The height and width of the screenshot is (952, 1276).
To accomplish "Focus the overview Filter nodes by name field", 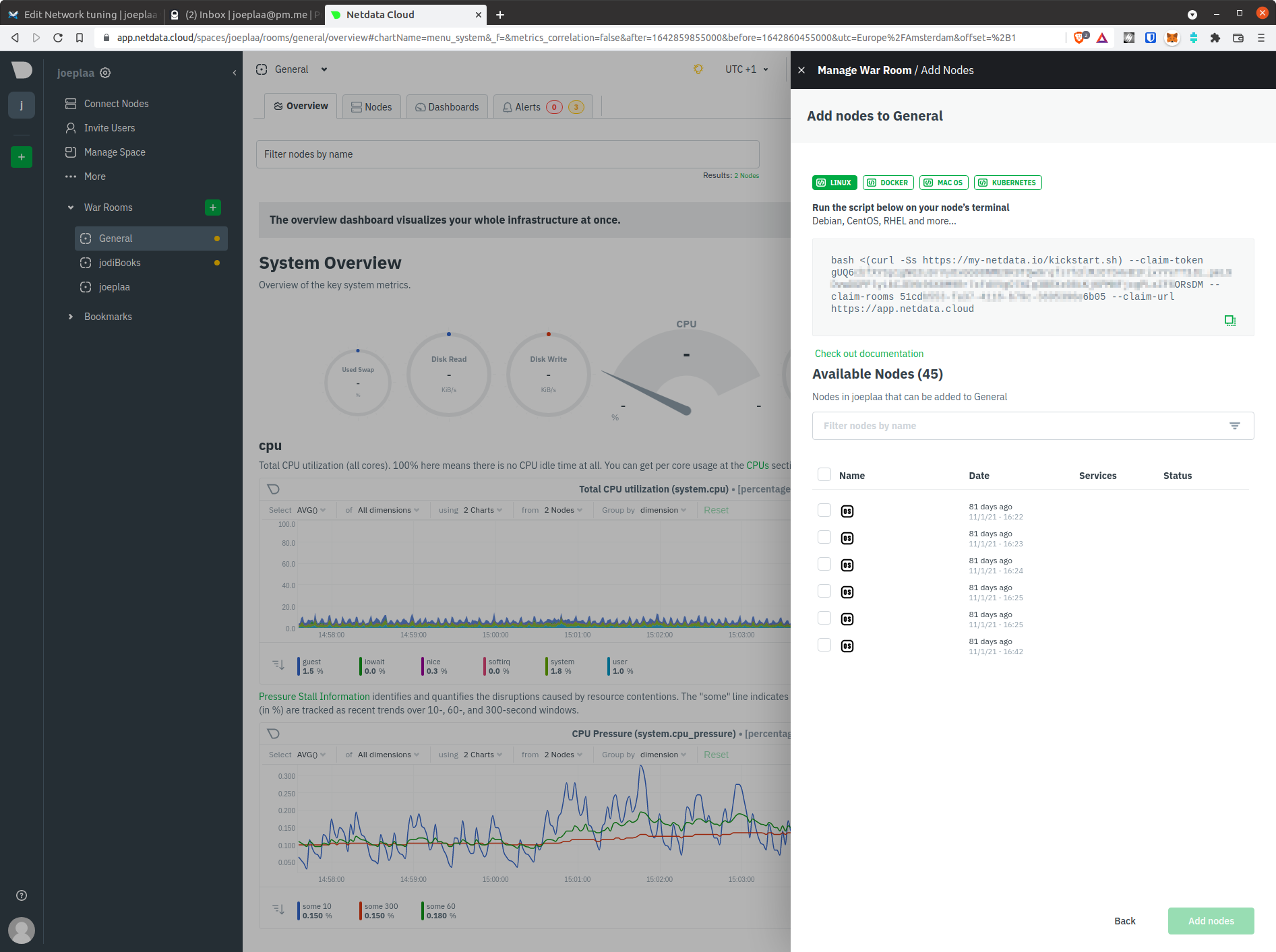I will (x=508, y=154).
